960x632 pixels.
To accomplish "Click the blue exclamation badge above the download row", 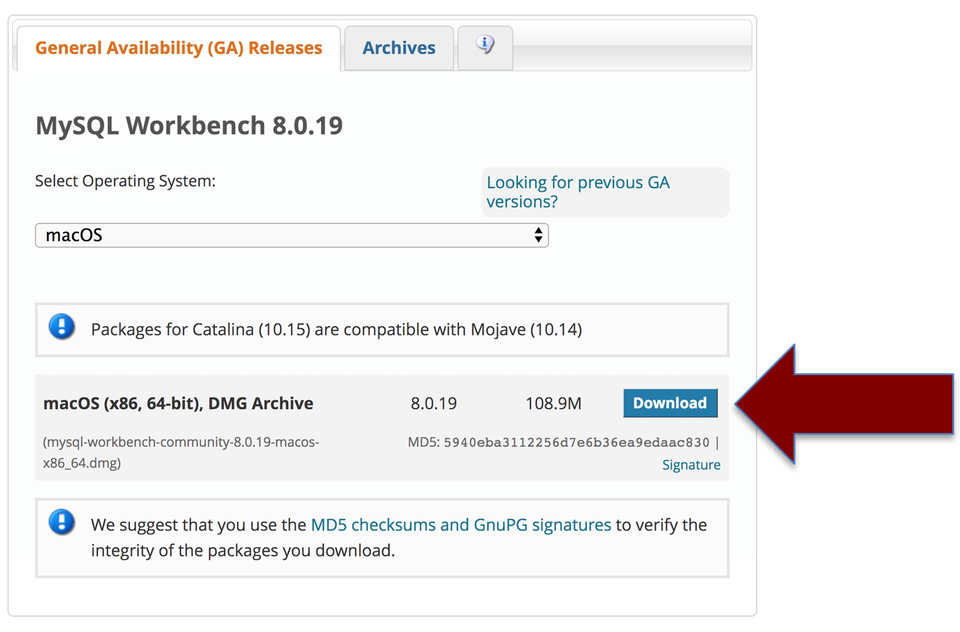I will click(61, 328).
